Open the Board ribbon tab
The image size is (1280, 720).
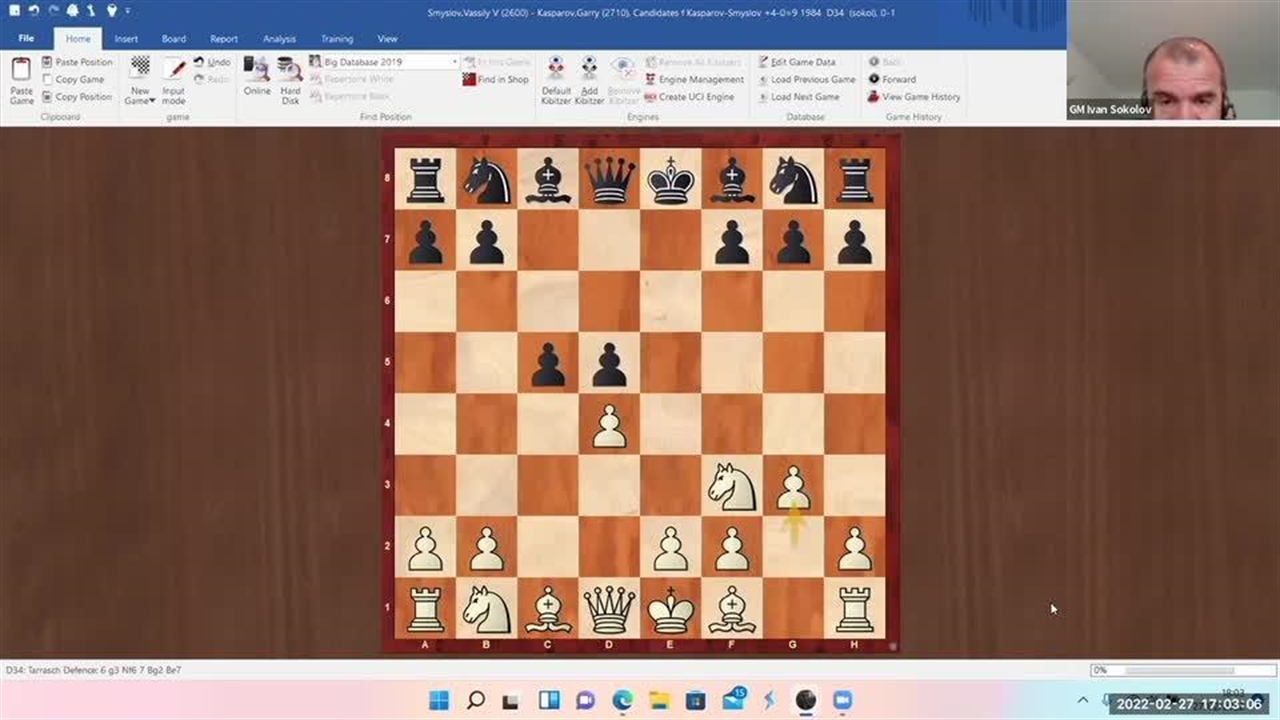(x=174, y=39)
